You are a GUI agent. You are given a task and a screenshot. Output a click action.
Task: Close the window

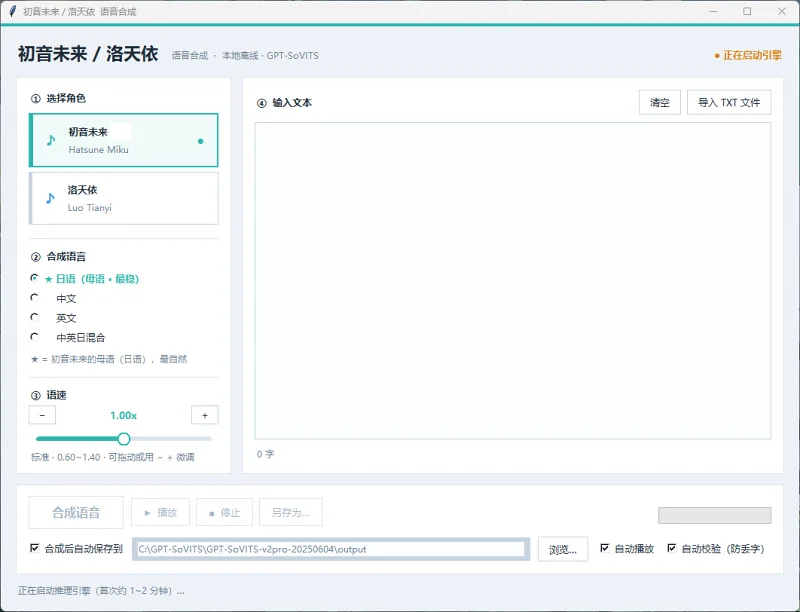click(x=782, y=11)
